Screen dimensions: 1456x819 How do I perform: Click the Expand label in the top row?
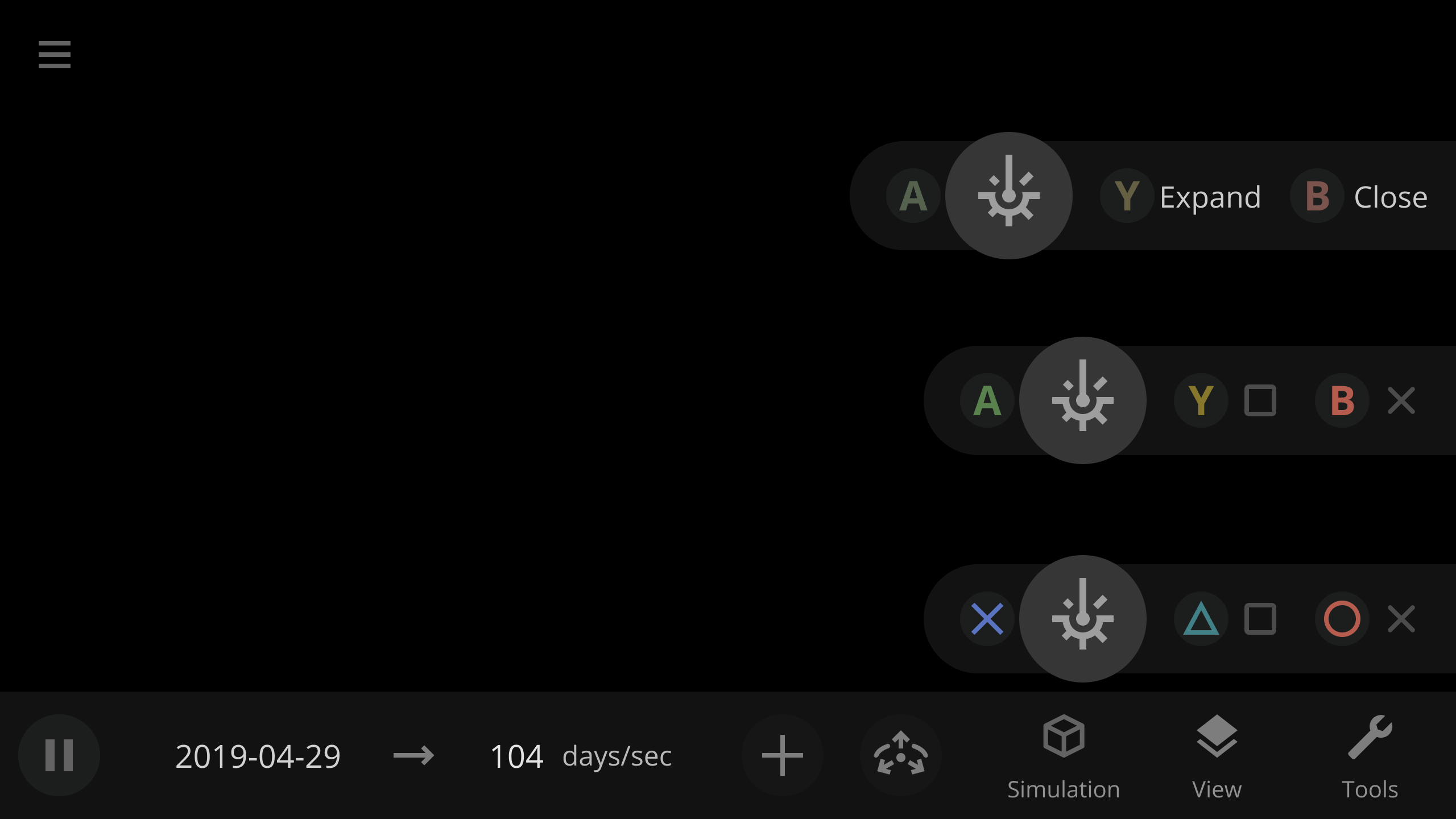1210,197
